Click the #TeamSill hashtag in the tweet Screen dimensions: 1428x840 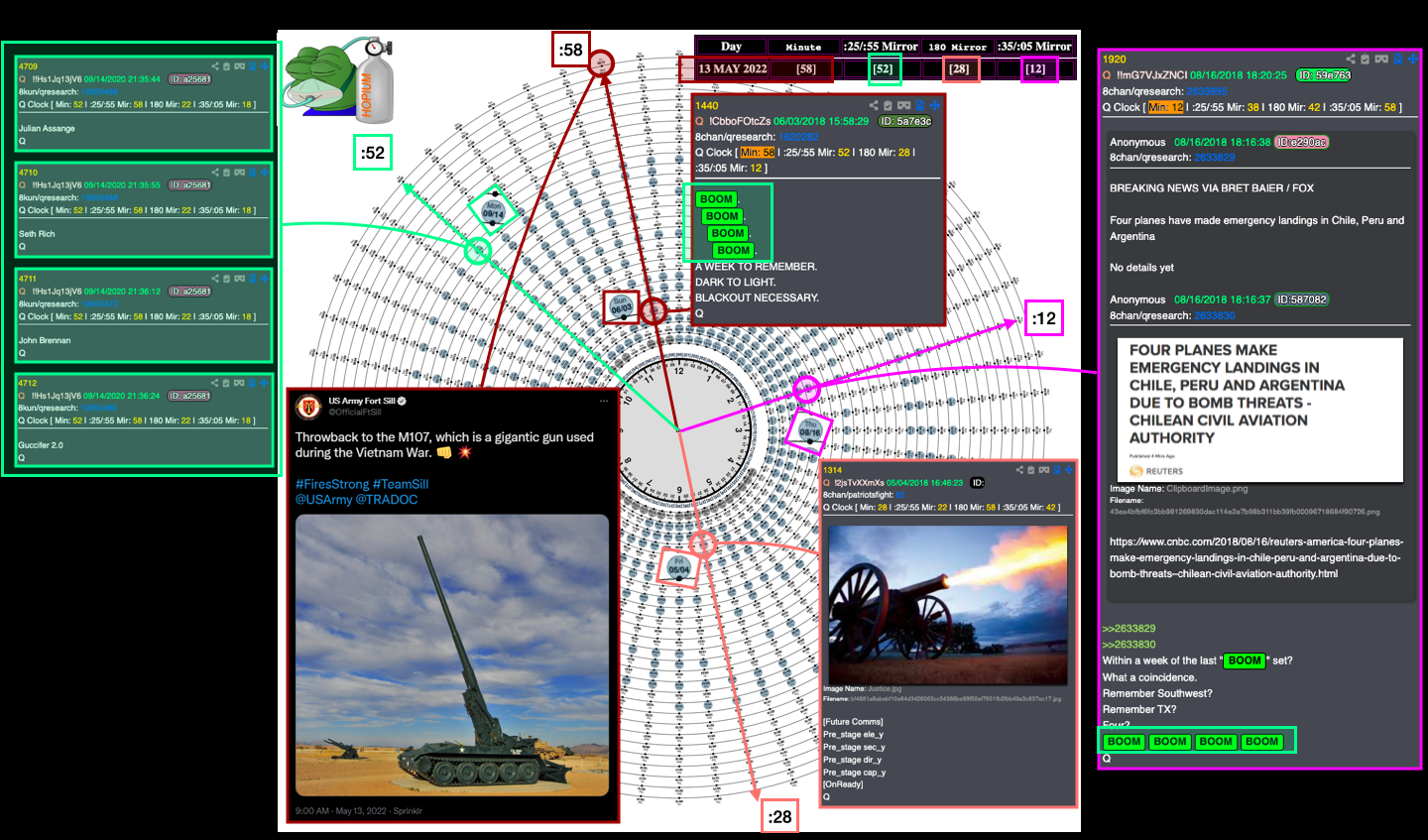coord(401,484)
